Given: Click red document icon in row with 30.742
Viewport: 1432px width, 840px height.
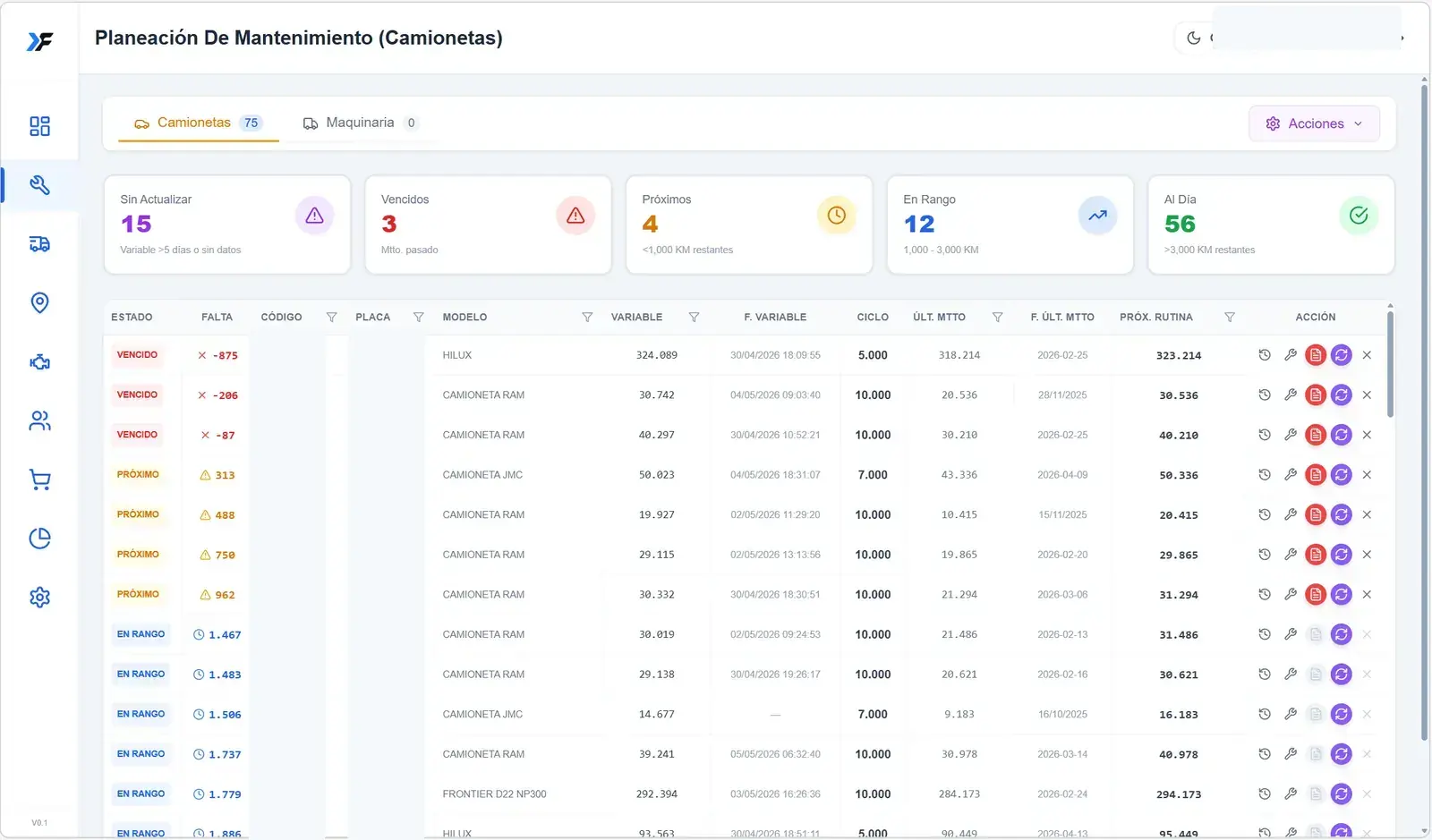Looking at the screenshot, I should click(1316, 395).
